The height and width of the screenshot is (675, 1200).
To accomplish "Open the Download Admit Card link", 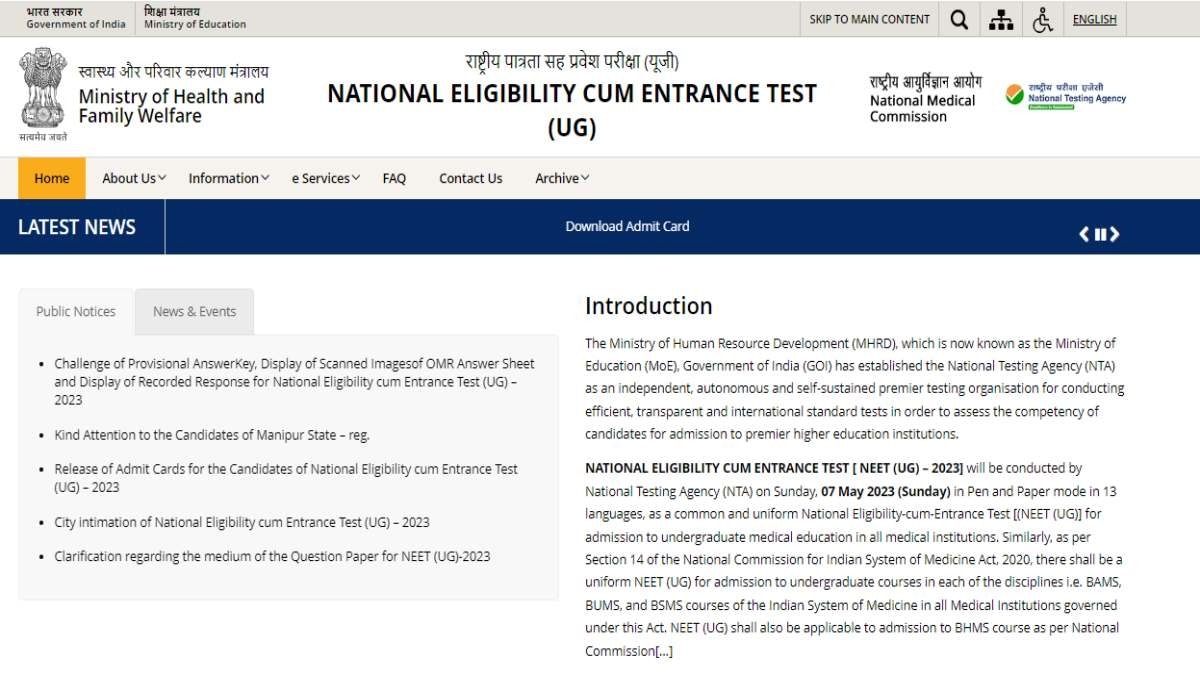I will [x=628, y=226].
